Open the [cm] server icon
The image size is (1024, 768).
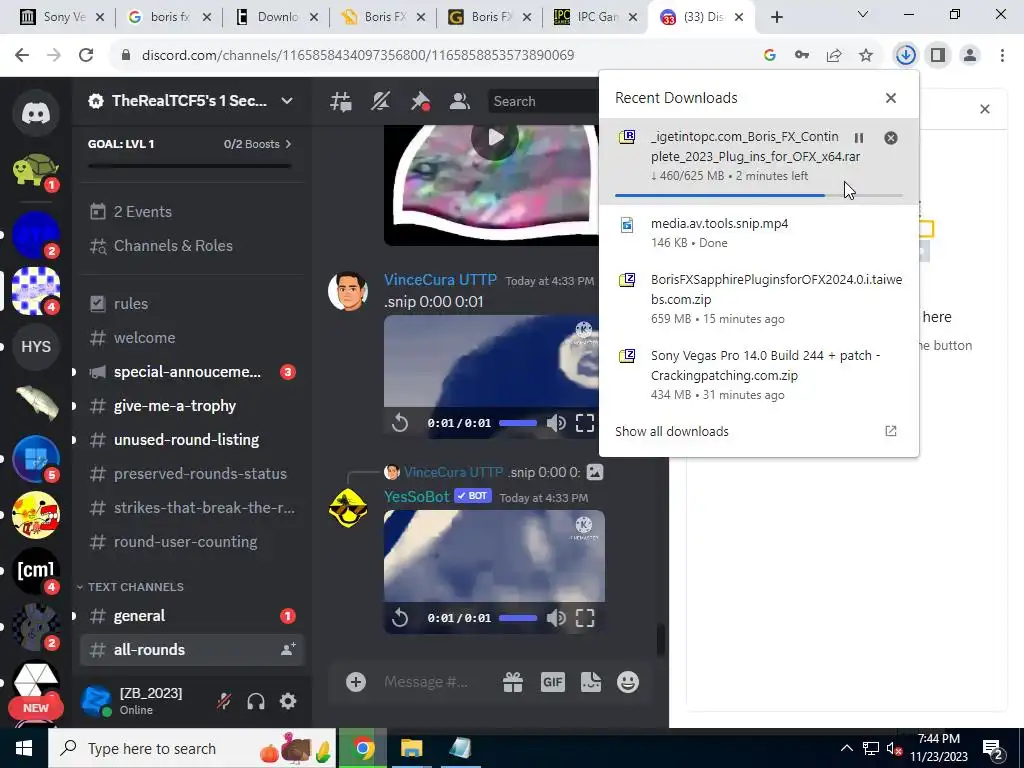(x=36, y=570)
